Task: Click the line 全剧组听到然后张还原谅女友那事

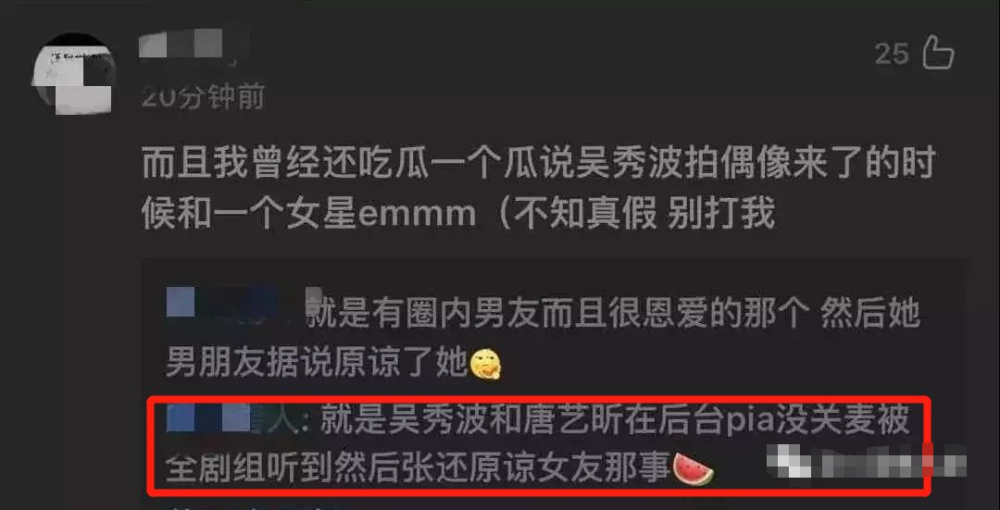Action: [419, 470]
